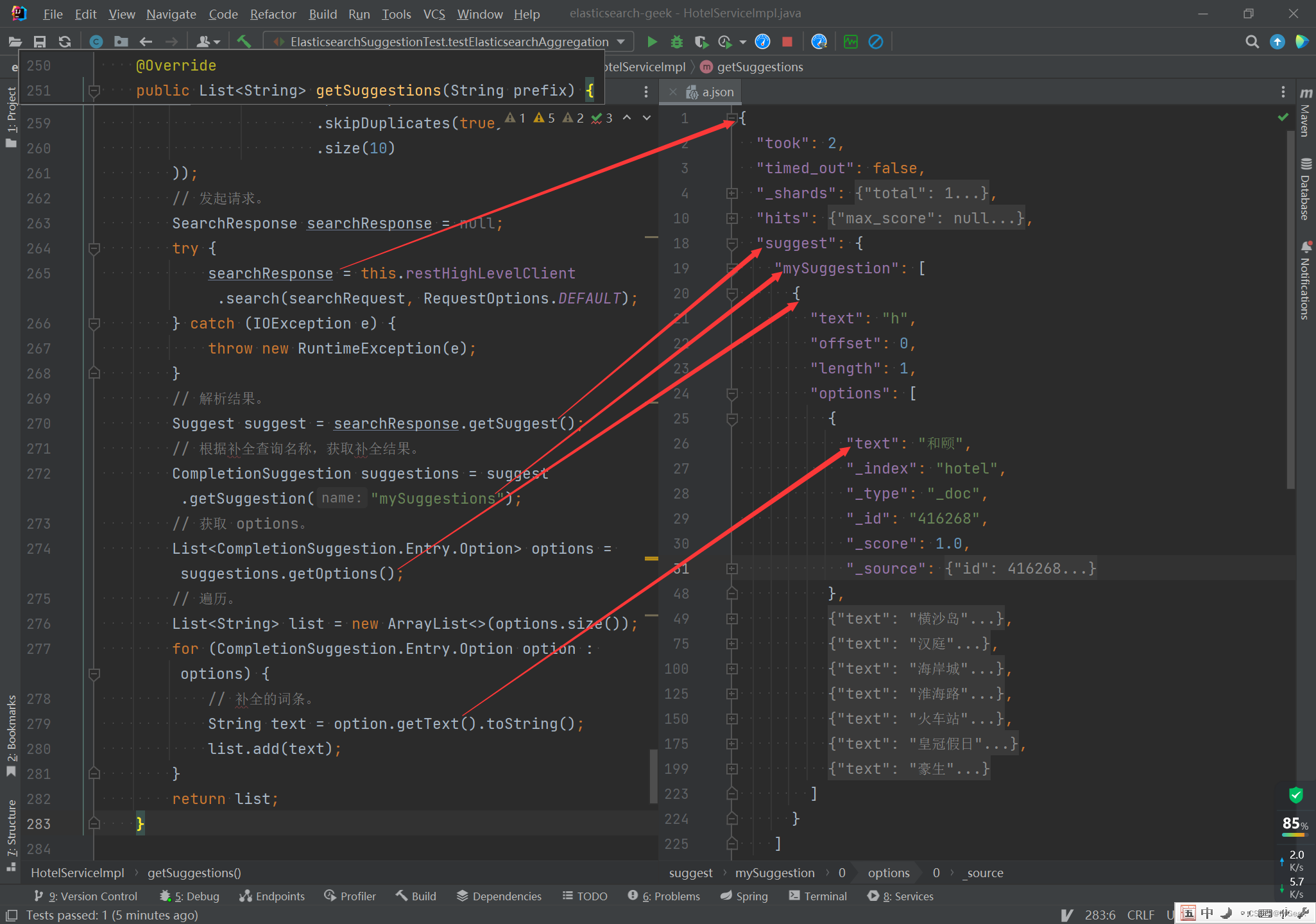Open the Notifications side panel
This screenshot has width=1316, height=924.
[1305, 280]
